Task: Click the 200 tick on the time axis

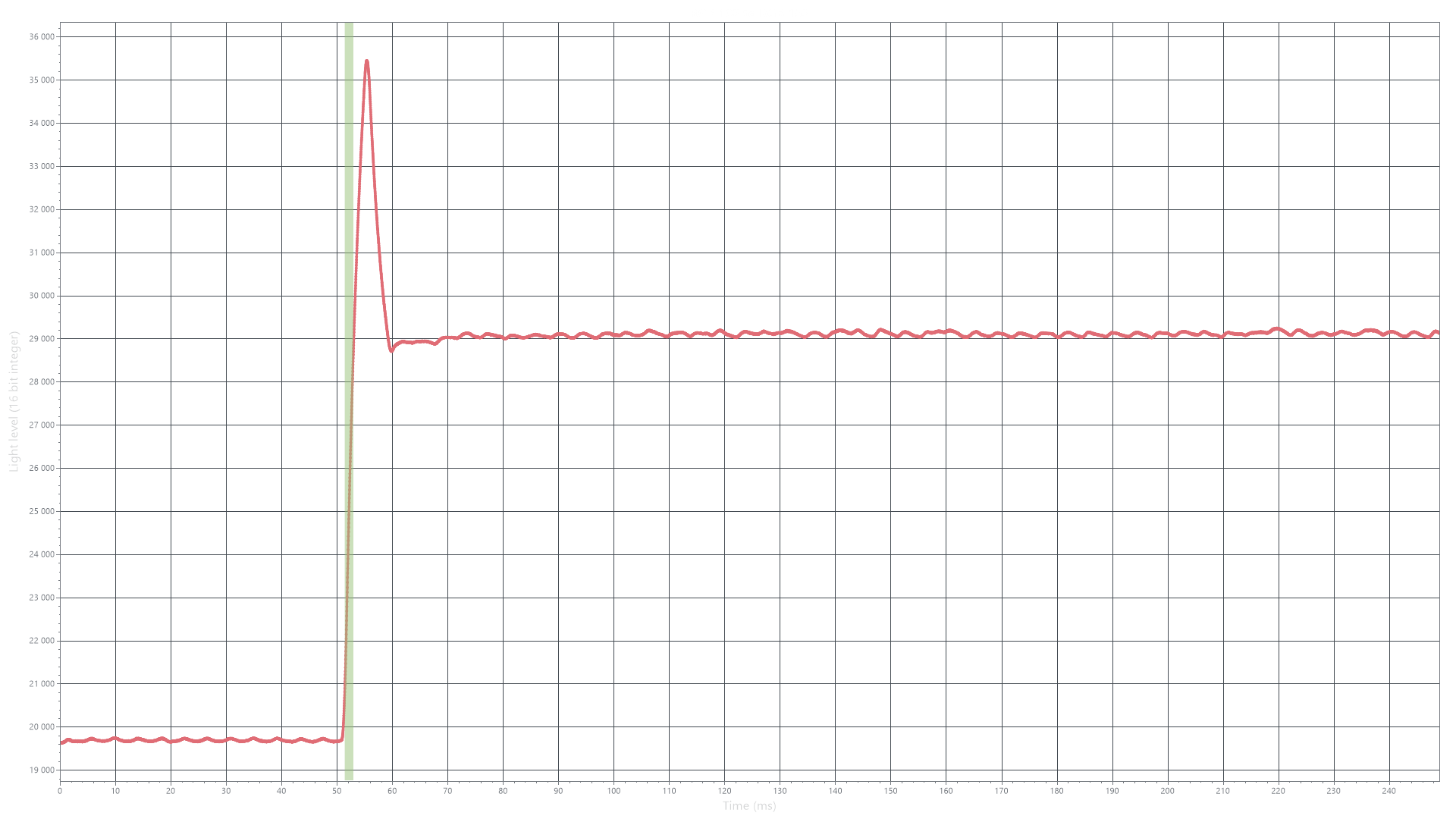Action: tap(1167, 791)
